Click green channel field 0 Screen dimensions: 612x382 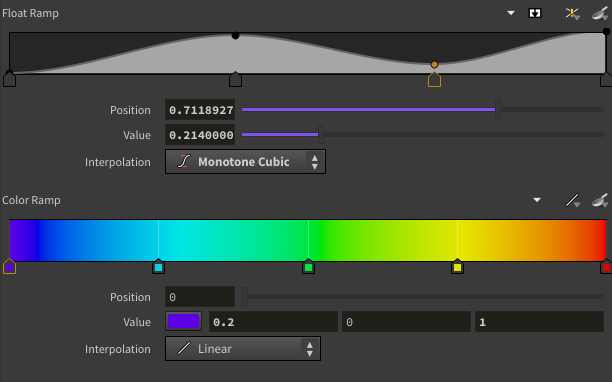[406, 322]
